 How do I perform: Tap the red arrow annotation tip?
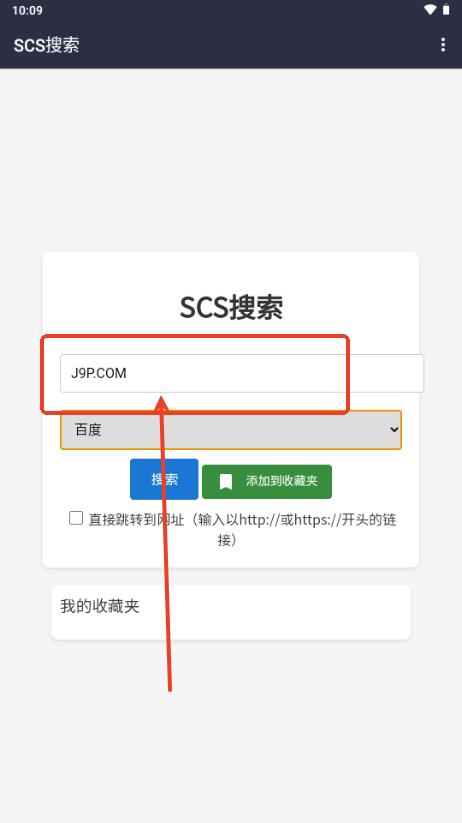point(162,400)
